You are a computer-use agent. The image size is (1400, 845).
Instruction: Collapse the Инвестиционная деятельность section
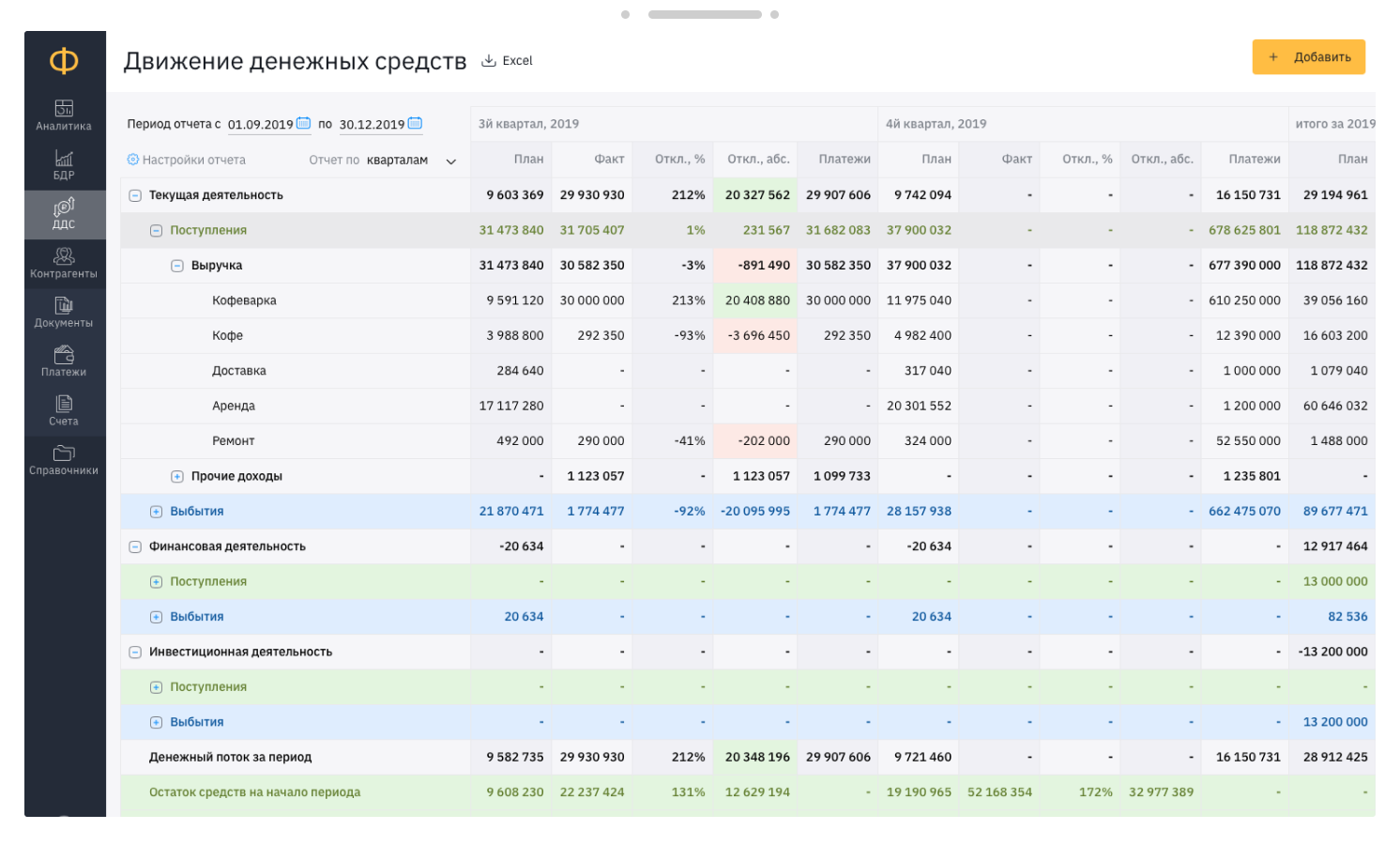tap(135, 653)
